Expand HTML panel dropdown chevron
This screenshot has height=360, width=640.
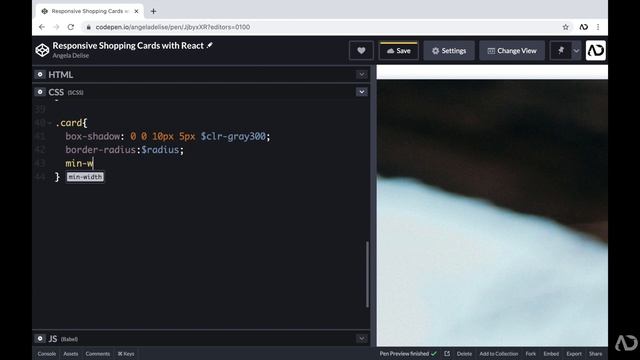[x=362, y=74]
